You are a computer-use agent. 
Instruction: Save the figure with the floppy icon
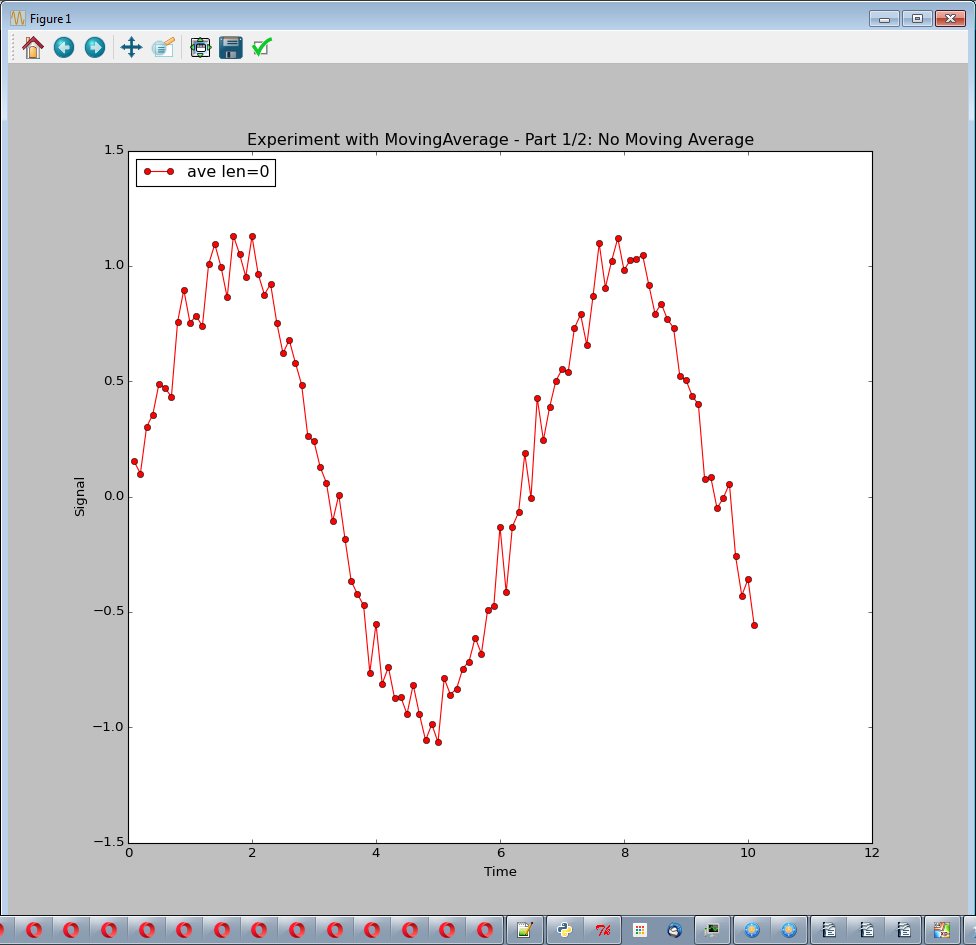coord(231,47)
